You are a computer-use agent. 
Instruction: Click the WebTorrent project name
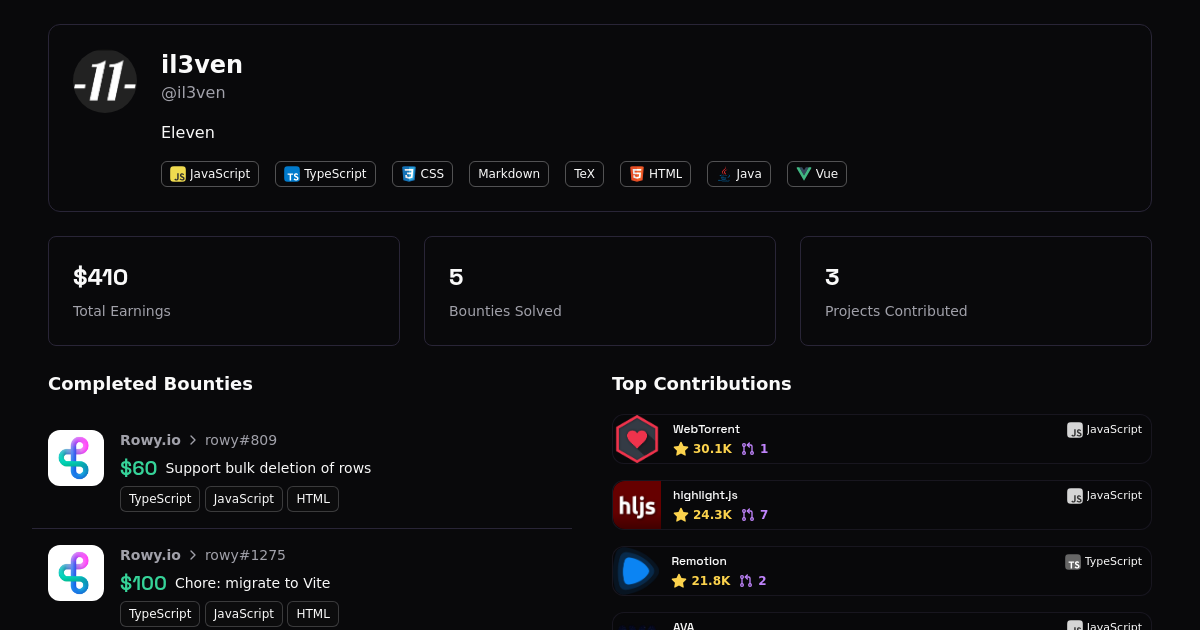[x=706, y=429]
